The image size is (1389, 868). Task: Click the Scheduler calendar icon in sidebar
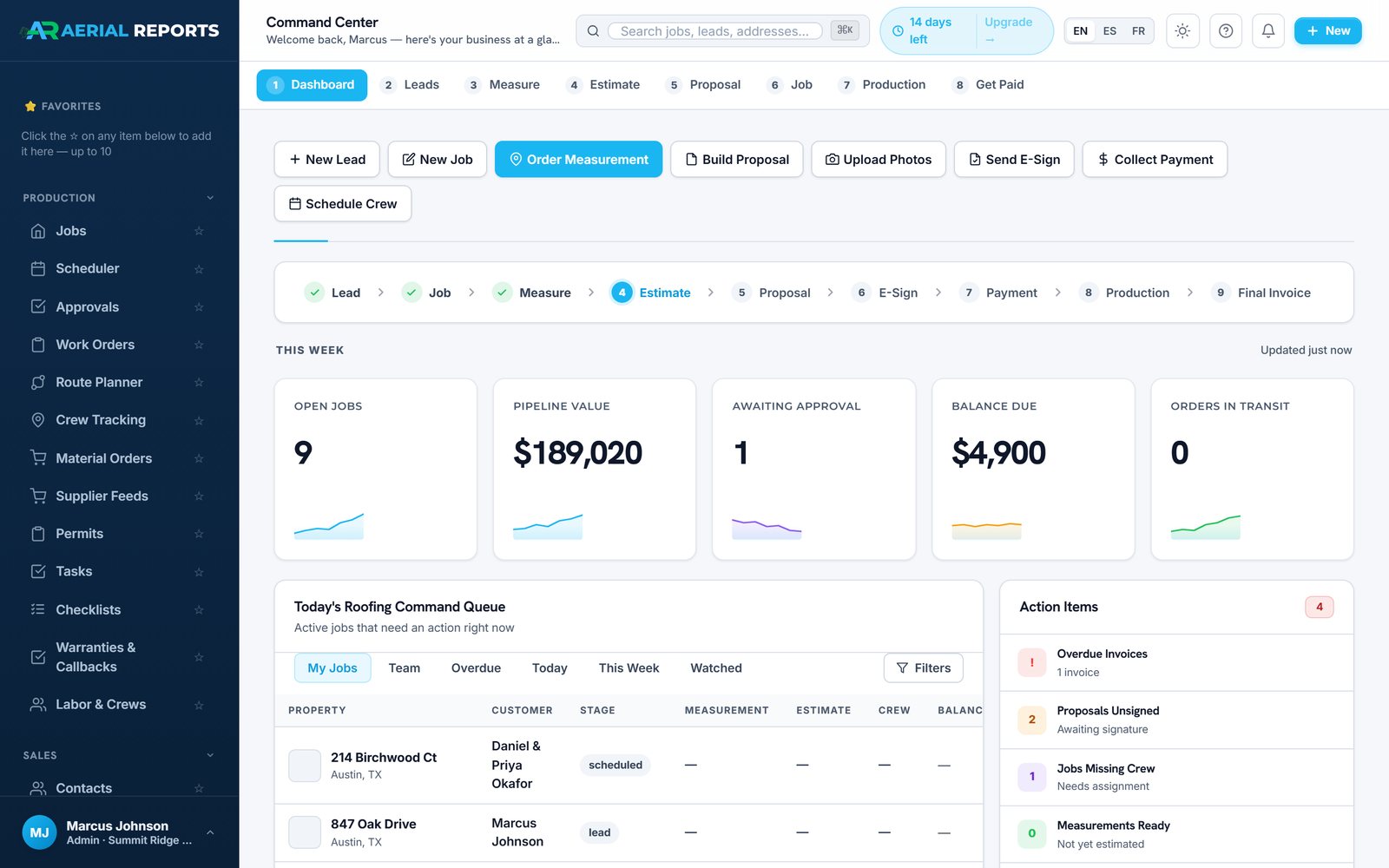[x=38, y=269]
